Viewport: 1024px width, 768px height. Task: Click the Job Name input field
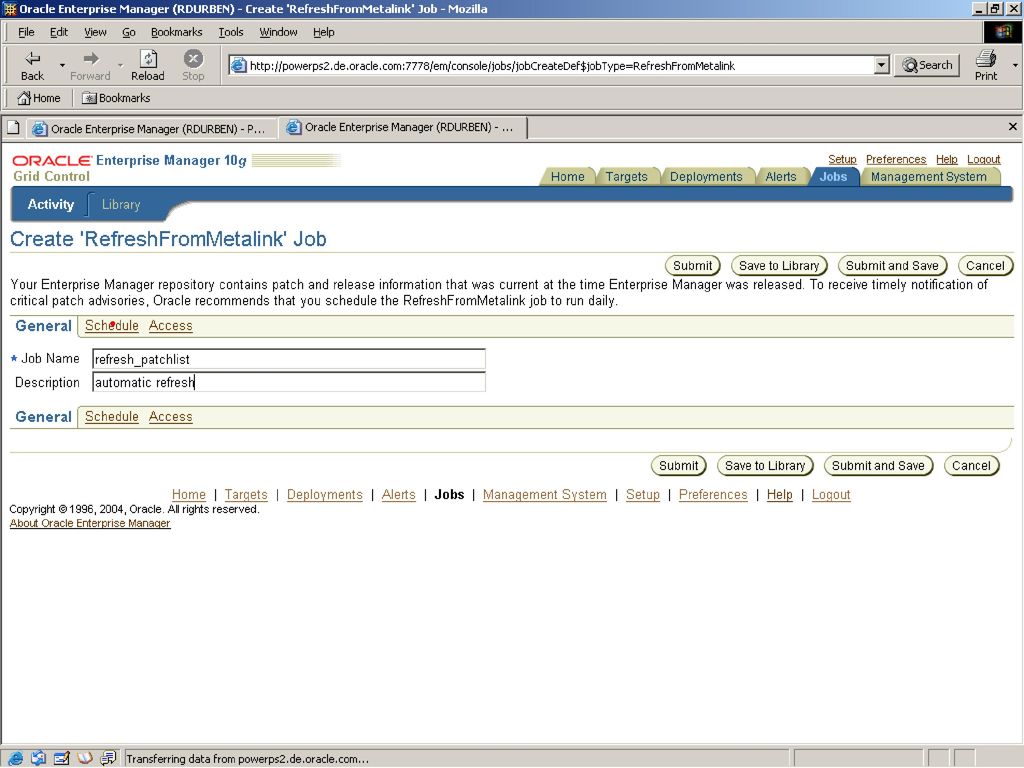pyautogui.click(x=289, y=359)
